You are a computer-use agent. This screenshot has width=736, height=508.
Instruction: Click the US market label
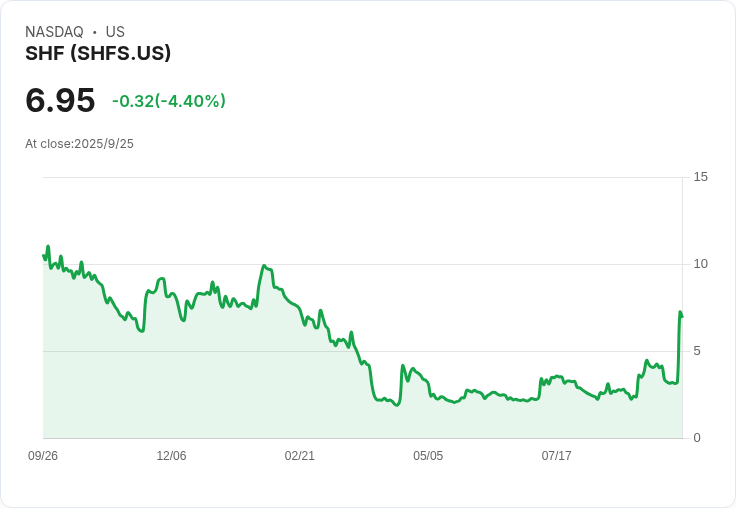coord(115,31)
